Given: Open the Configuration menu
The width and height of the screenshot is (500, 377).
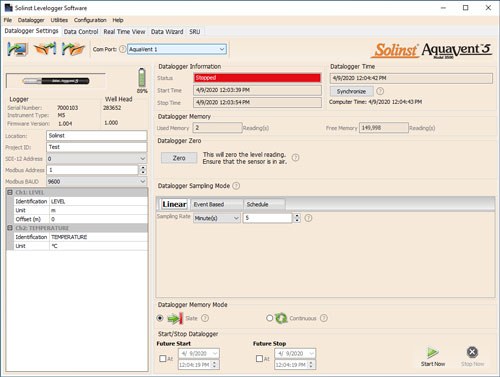Looking at the screenshot, I should tap(90, 20).
